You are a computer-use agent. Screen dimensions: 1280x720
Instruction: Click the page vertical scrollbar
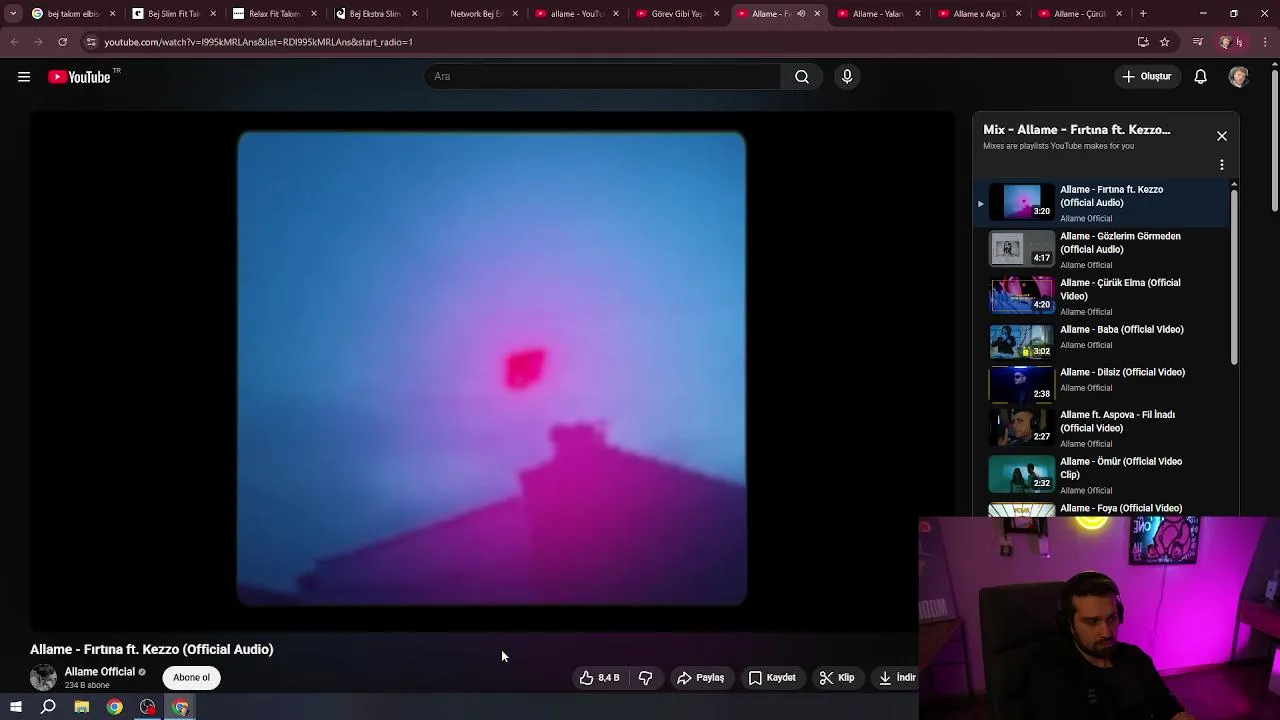1275,140
